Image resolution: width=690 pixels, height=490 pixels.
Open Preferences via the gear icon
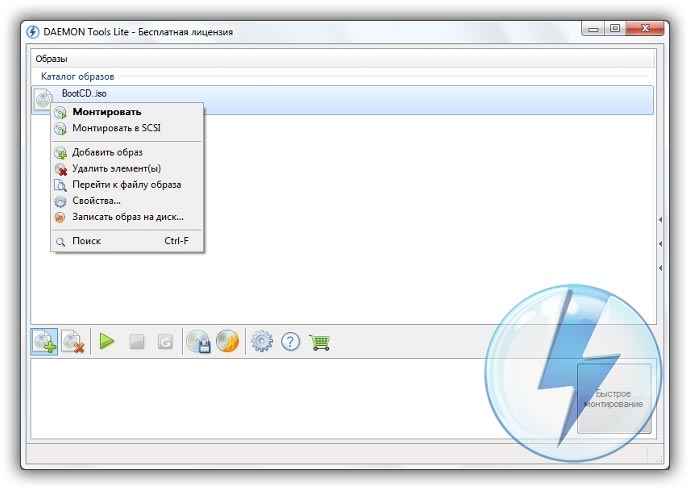pos(262,341)
